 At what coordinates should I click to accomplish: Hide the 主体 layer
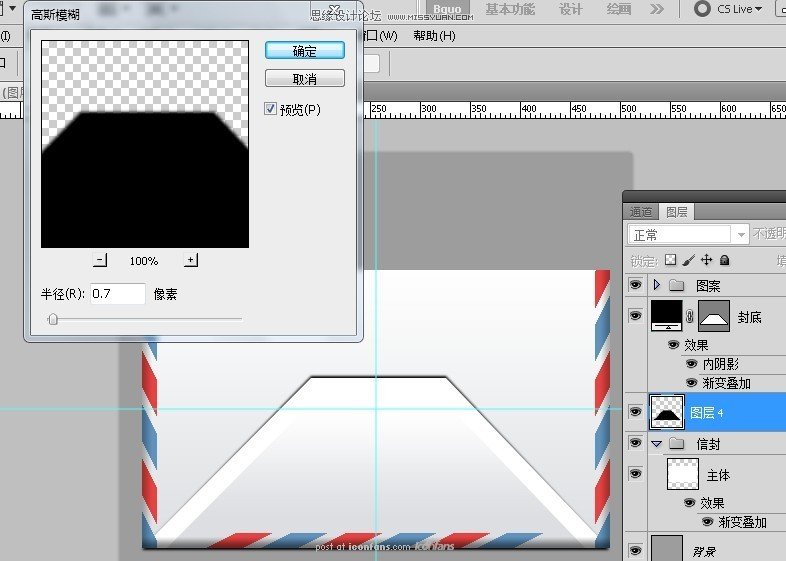click(635, 474)
